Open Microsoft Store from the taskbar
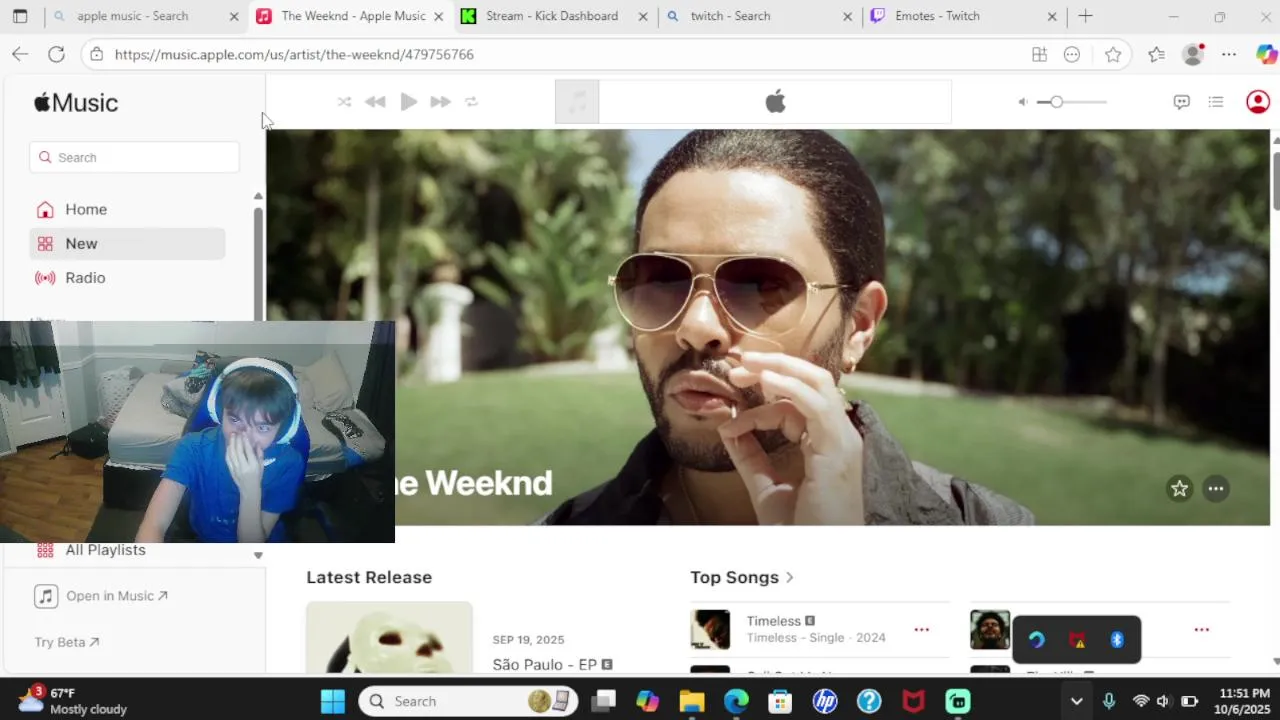The width and height of the screenshot is (1280, 720). coord(780,701)
